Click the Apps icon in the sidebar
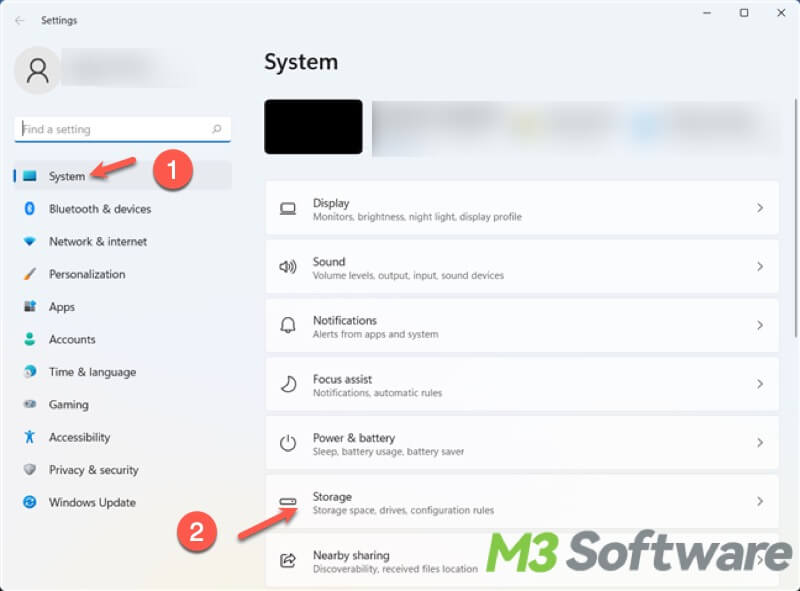Screen dimensions: 800x591 [30, 306]
